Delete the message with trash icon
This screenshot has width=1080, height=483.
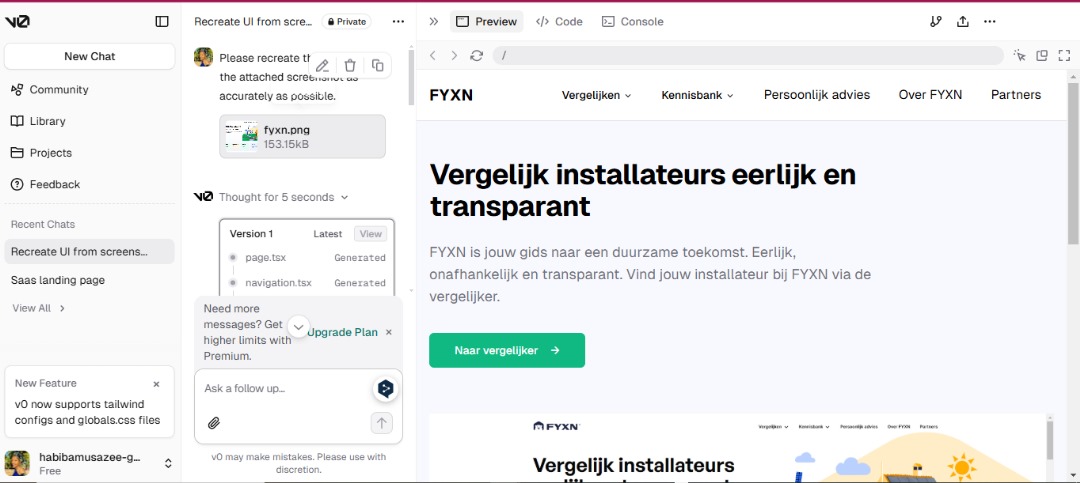point(350,65)
